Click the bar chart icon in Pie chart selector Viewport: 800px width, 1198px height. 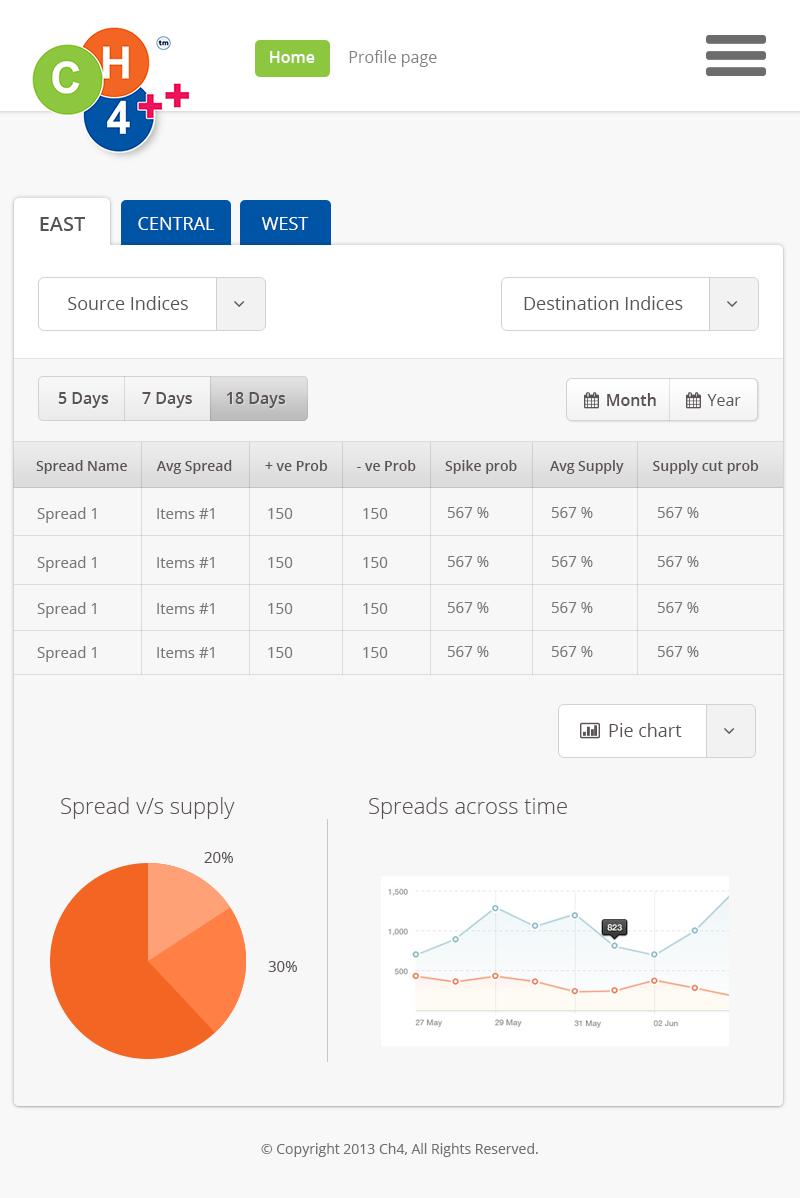tap(590, 730)
